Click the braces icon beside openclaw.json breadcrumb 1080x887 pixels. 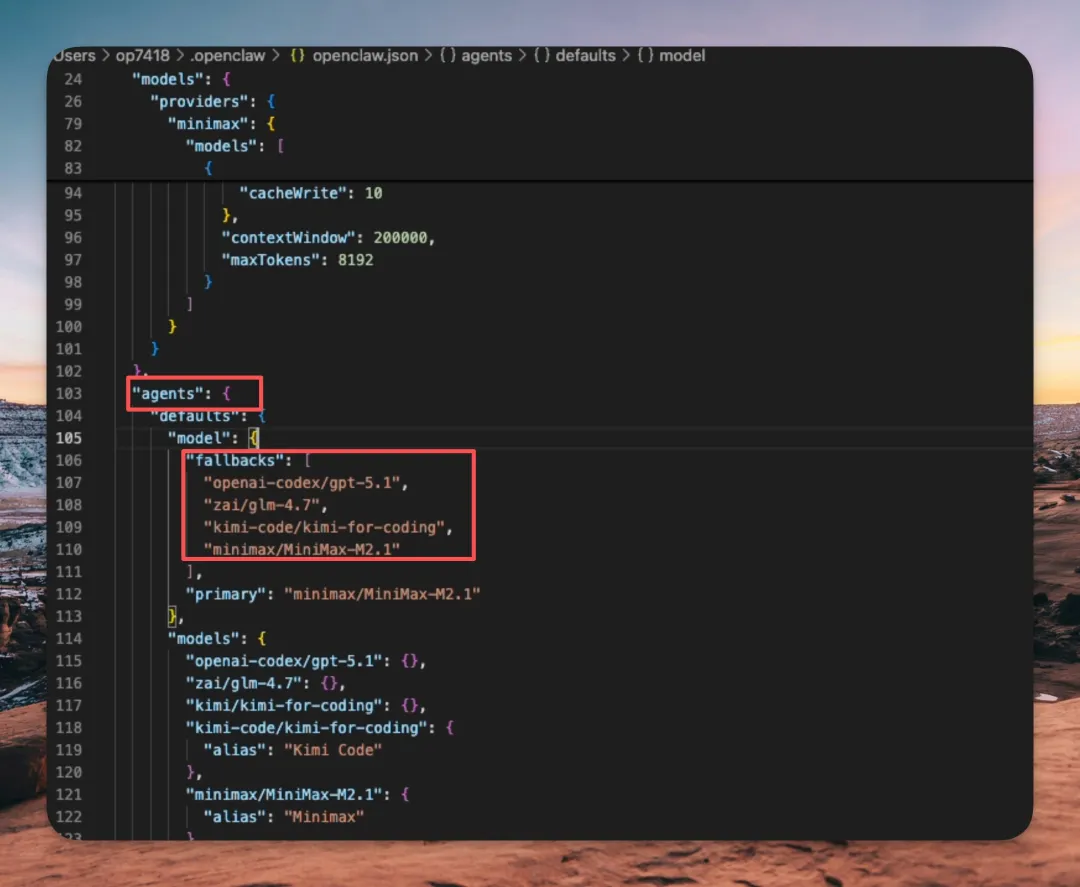click(298, 56)
